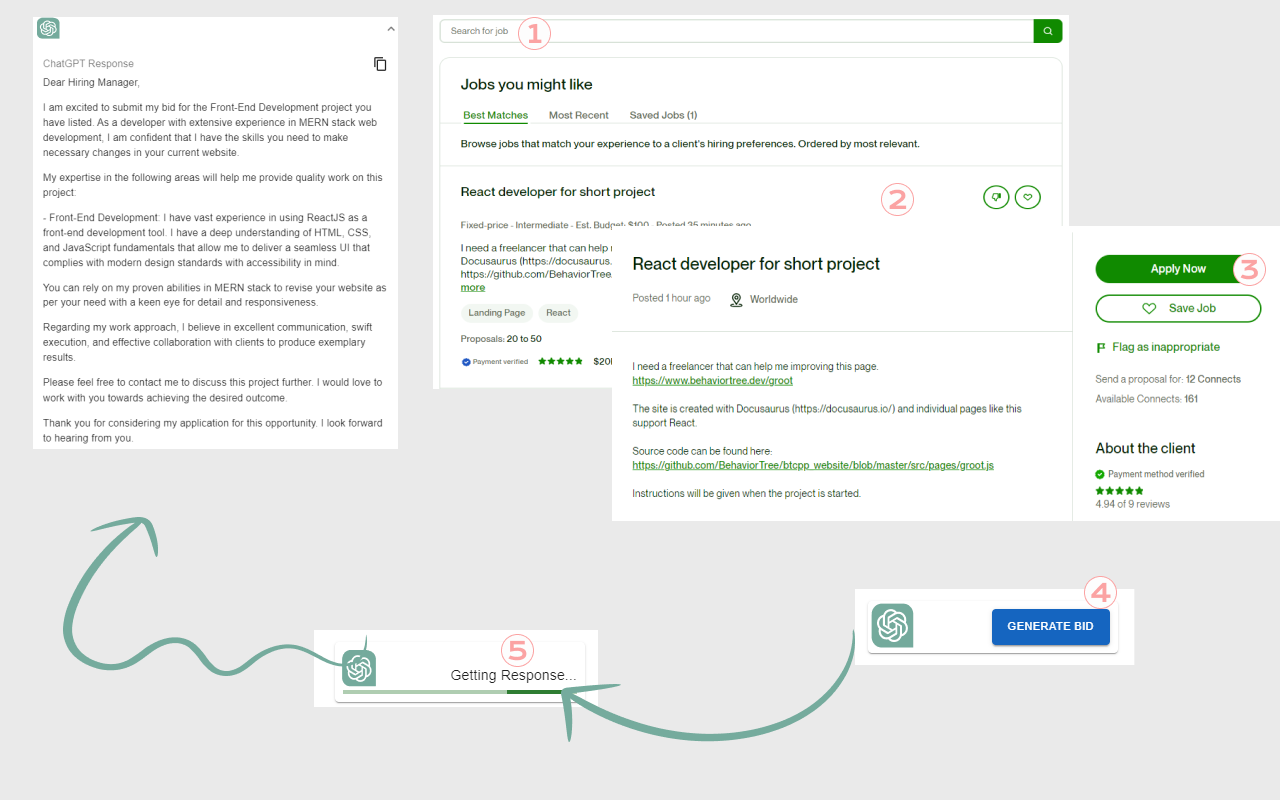Click the 'Posted 1 hour ago' text
Viewport: 1280px width, 800px height.
[672, 299]
